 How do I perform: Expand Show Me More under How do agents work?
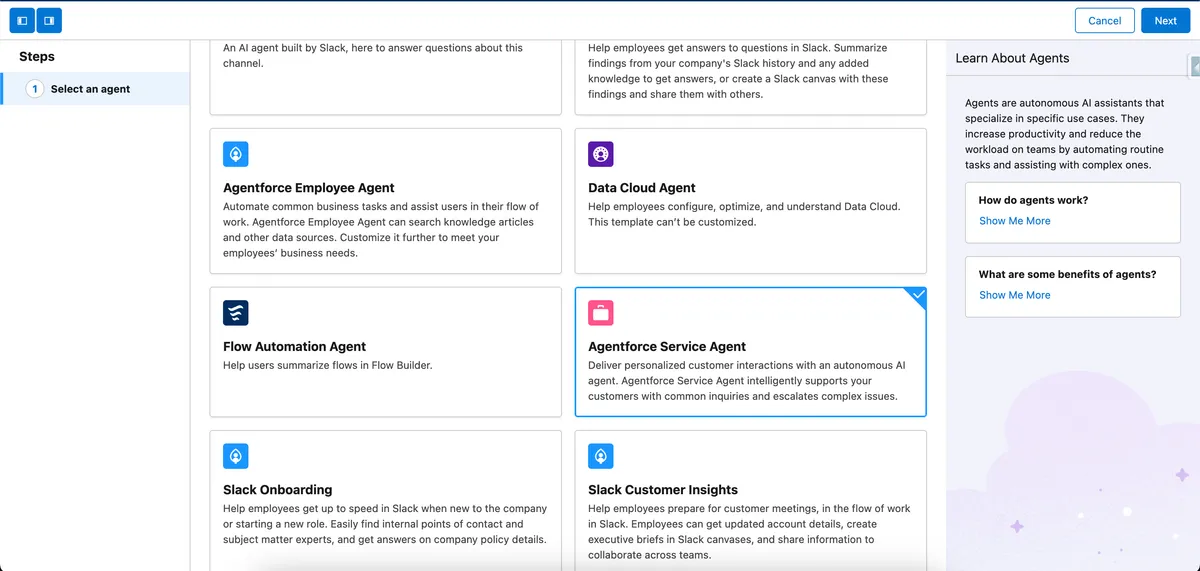coord(1014,221)
